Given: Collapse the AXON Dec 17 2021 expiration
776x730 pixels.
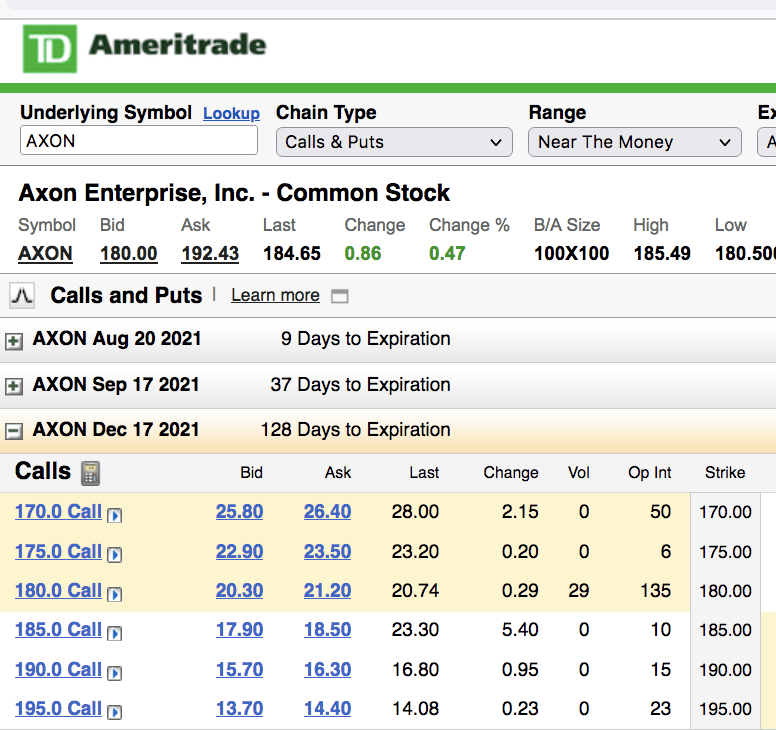Looking at the screenshot, I should pos(14,431).
